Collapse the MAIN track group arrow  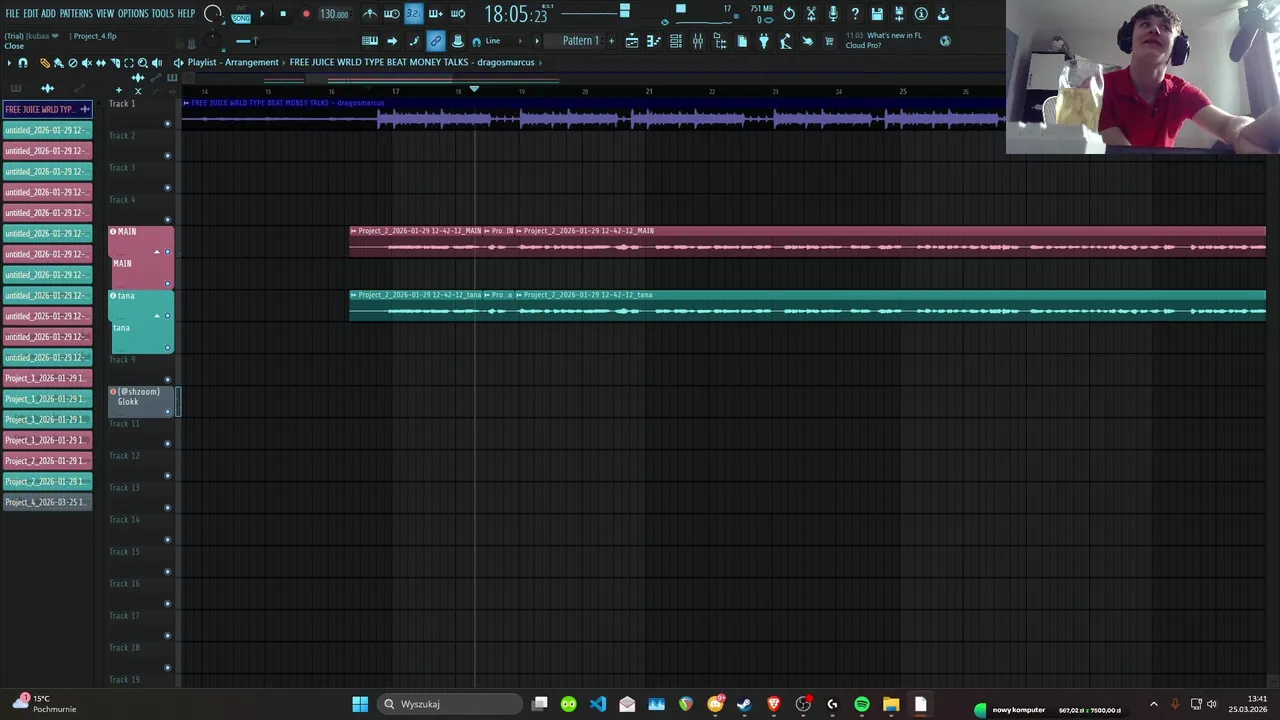point(156,252)
